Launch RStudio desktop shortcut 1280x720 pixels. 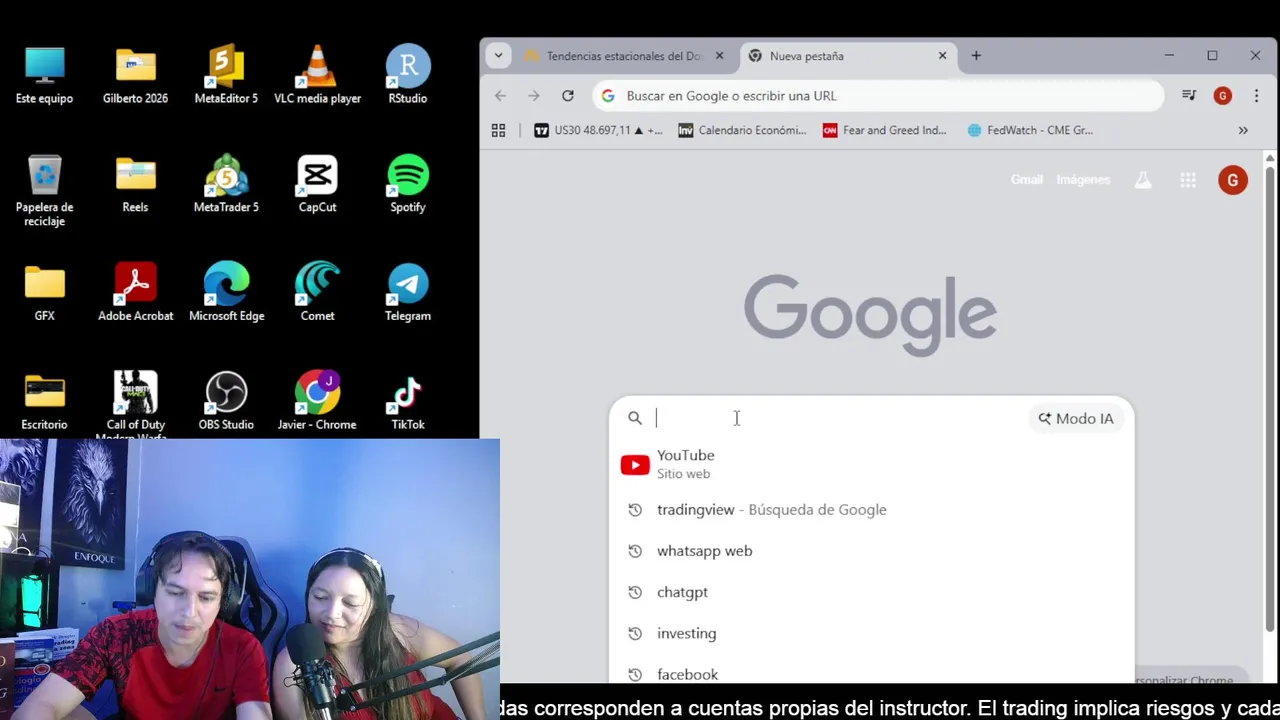408,75
